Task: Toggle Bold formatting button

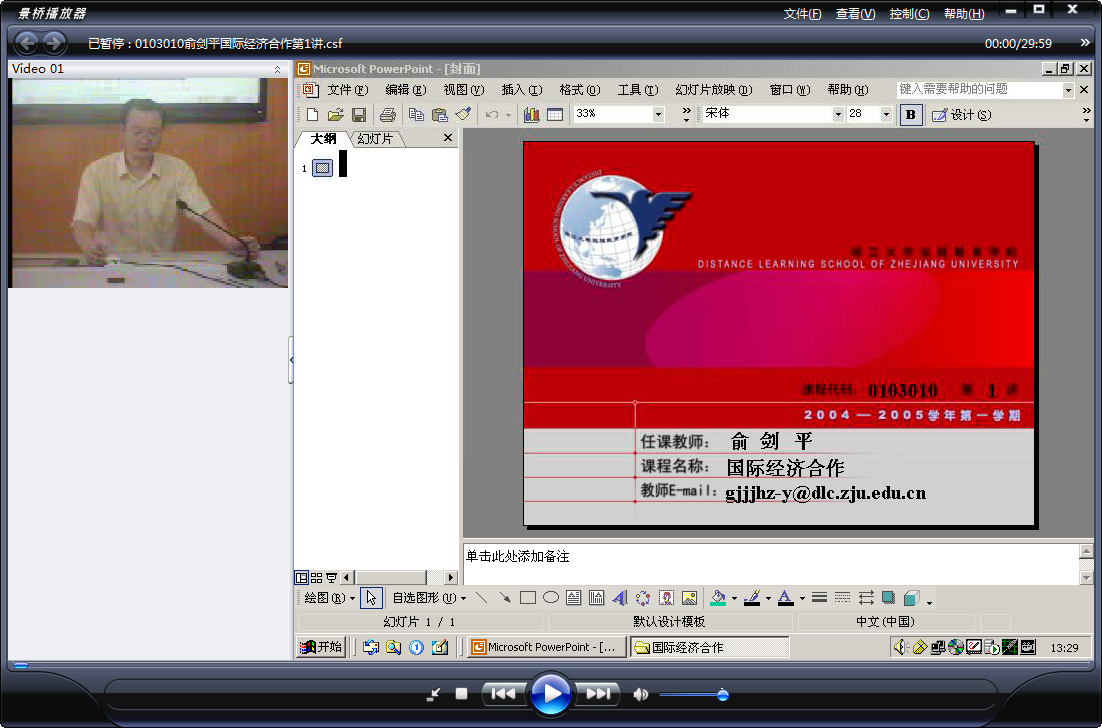Action: click(x=911, y=114)
